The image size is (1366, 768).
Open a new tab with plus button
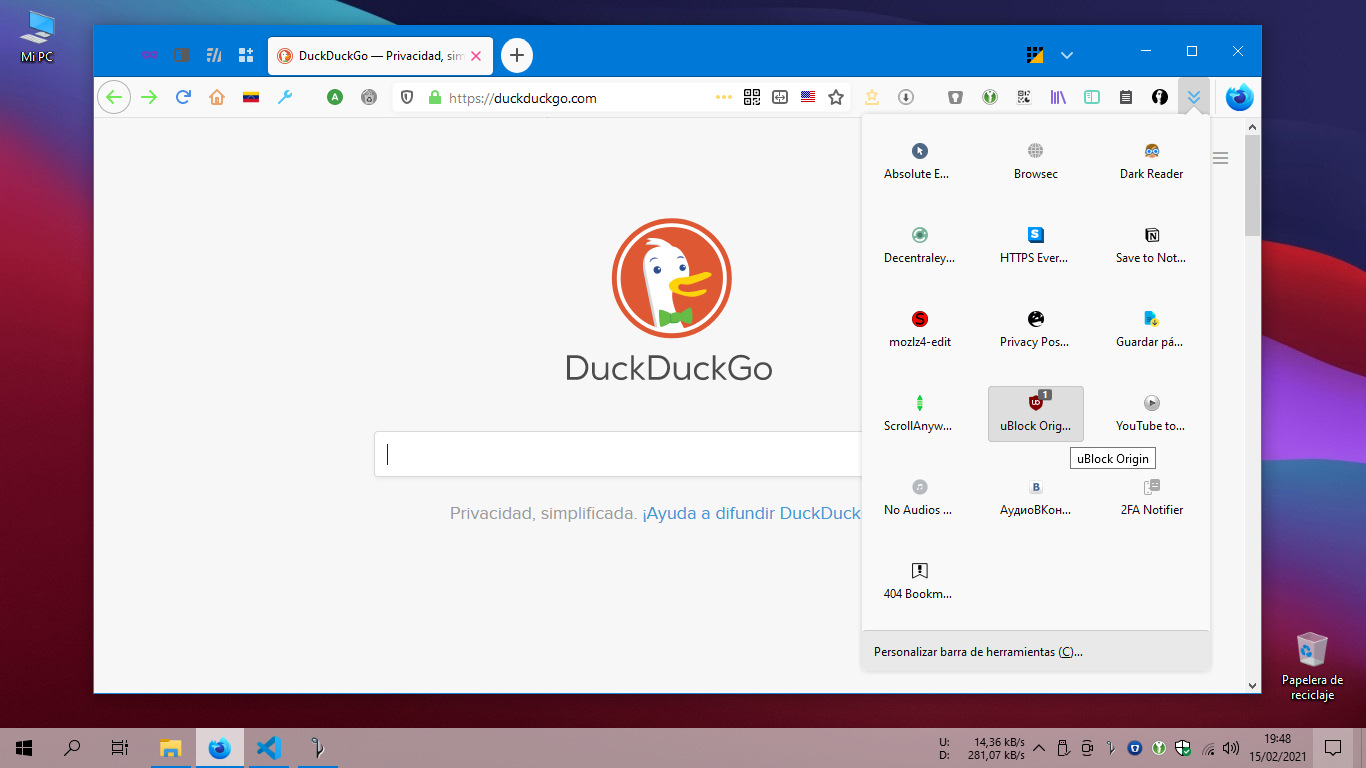pos(517,55)
